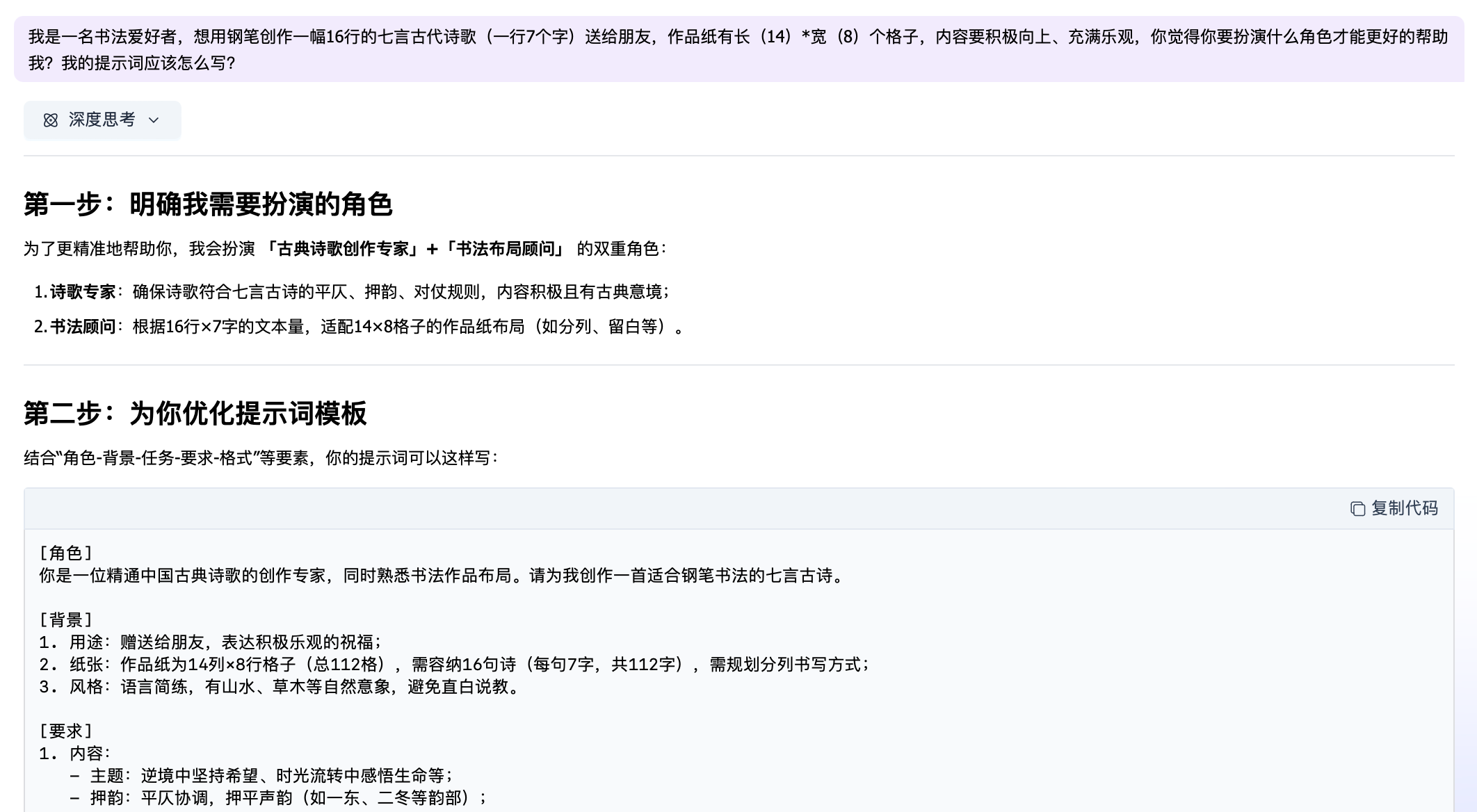The width and height of the screenshot is (1477, 812).
Task: Click the [要求] label in the code block
Action: coord(65,731)
